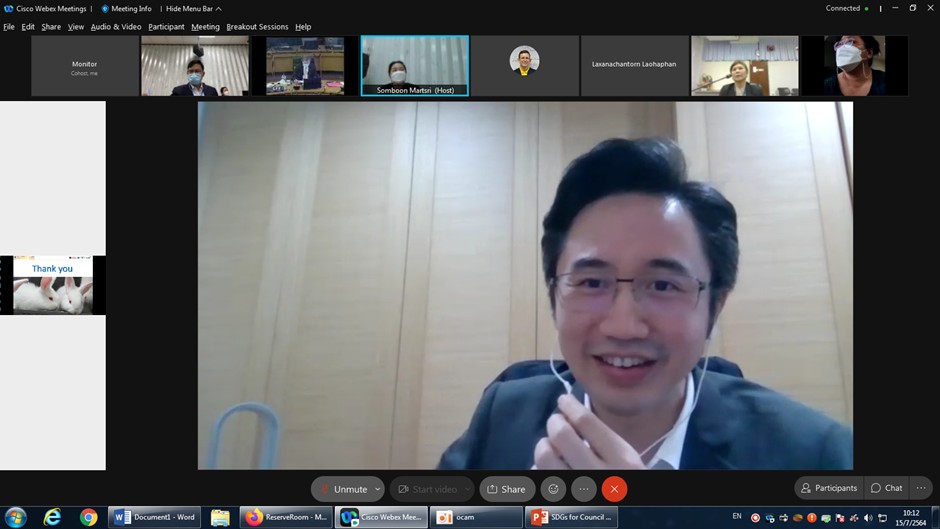Screen dimensions: 940x529
Task: Open panel options ellipsis next to Chat
Action: click(921, 488)
